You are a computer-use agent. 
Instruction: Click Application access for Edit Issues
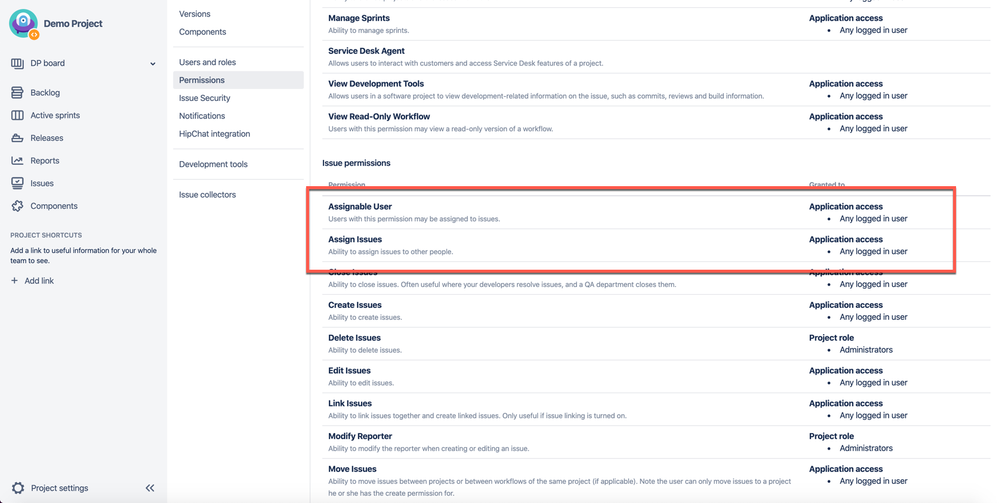tap(845, 370)
